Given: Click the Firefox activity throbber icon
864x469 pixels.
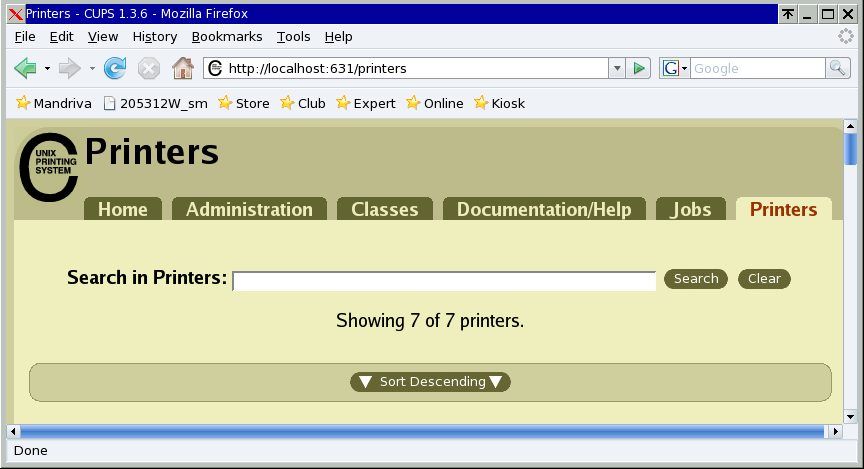Looking at the screenshot, I should [x=846, y=36].
